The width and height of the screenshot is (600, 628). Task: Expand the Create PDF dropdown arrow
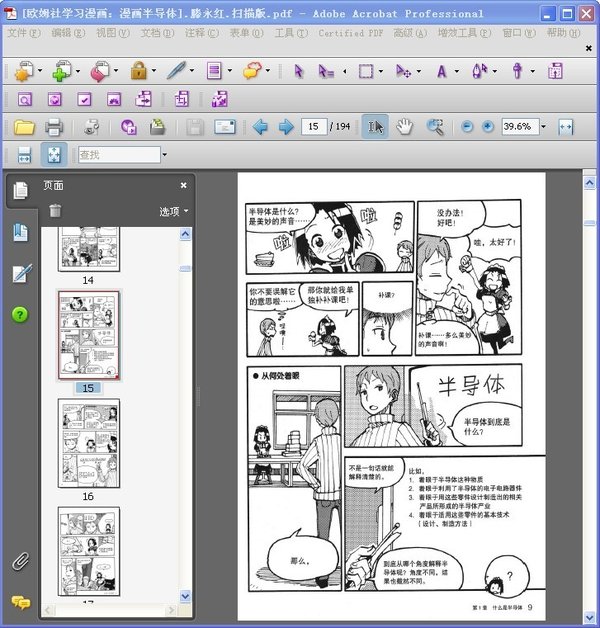(x=40, y=71)
